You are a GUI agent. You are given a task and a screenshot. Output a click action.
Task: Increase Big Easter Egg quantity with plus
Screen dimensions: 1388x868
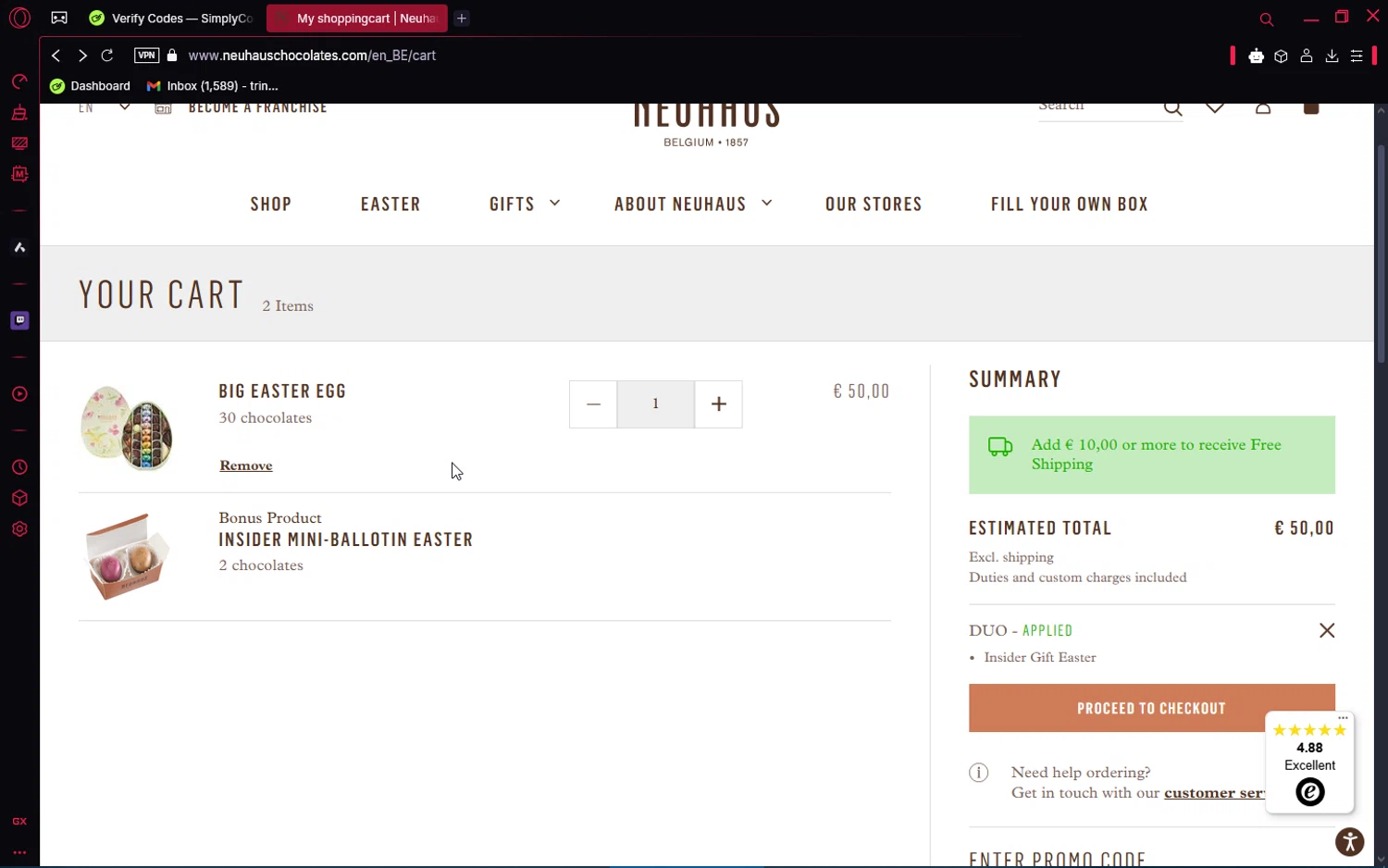coord(719,404)
